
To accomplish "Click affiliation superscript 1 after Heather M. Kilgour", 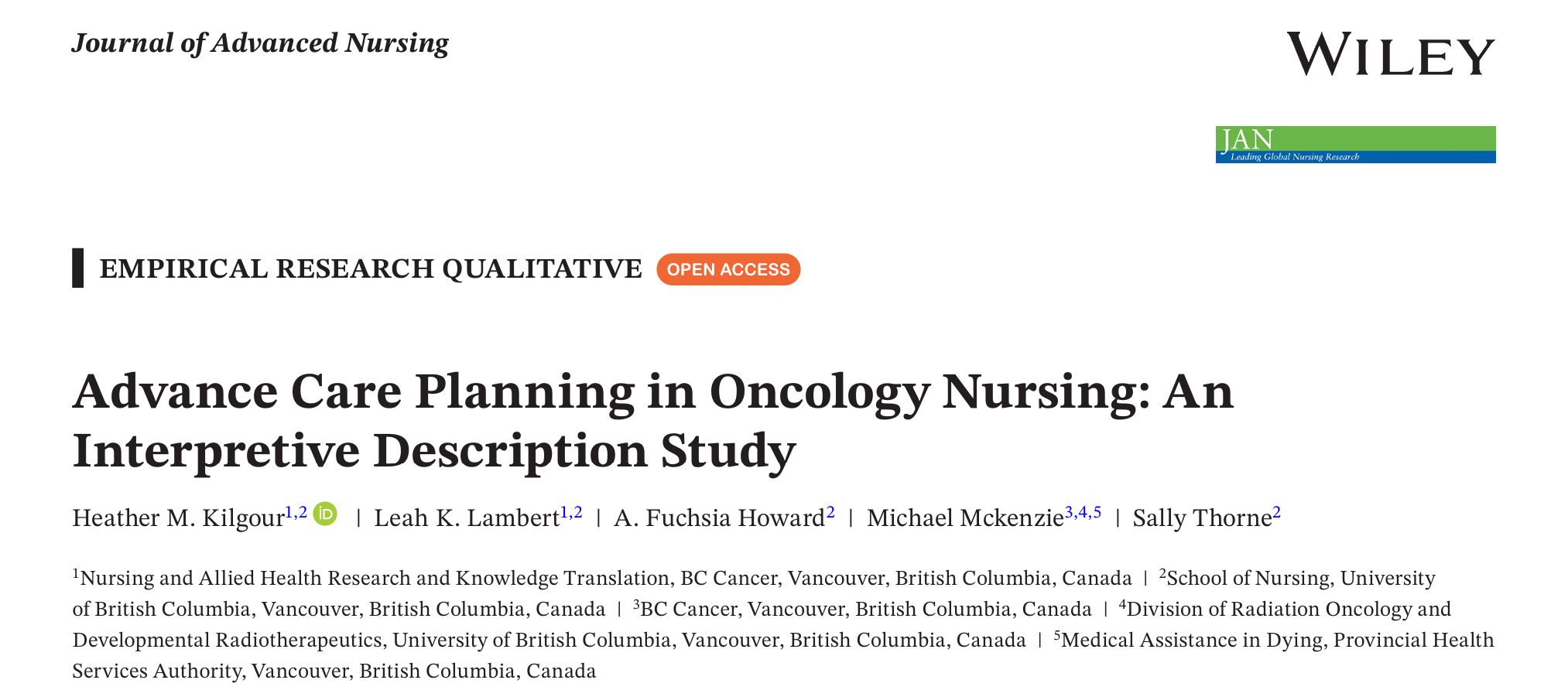I will tap(289, 512).
